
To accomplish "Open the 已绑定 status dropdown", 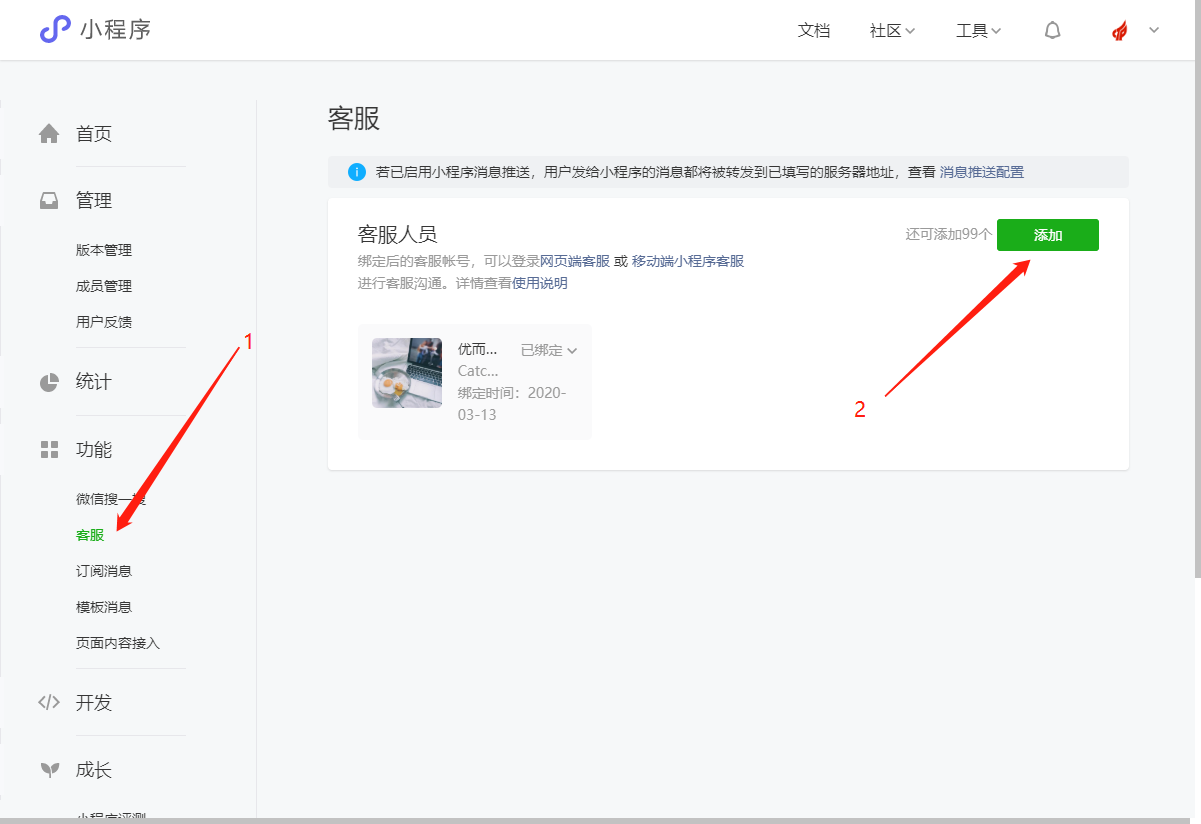I will pyautogui.click(x=549, y=350).
